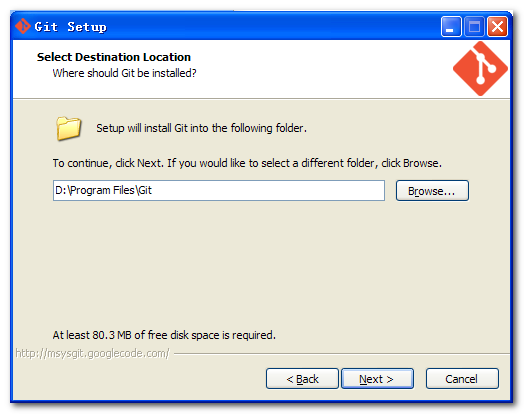Cancel the Git installation
The image size is (524, 414).
[462, 379]
